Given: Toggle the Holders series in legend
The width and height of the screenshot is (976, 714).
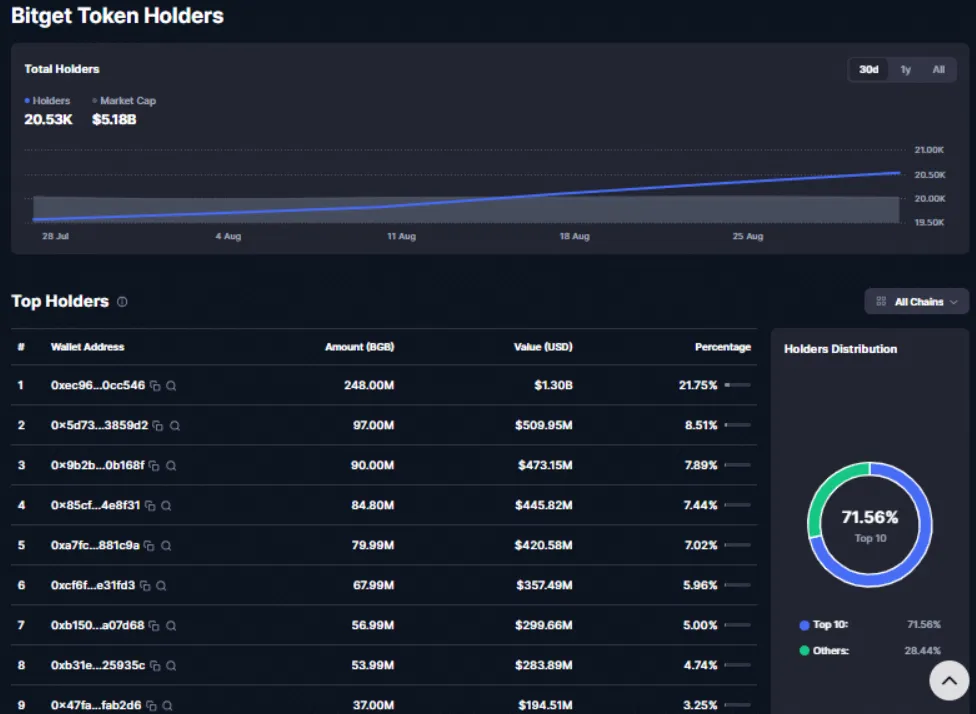Looking at the screenshot, I should 47,101.
